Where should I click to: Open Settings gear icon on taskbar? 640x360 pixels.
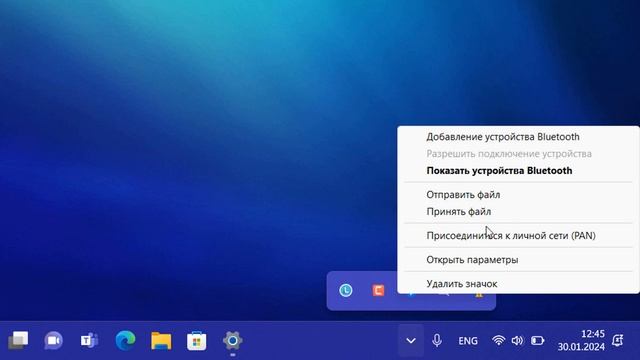point(233,340)
